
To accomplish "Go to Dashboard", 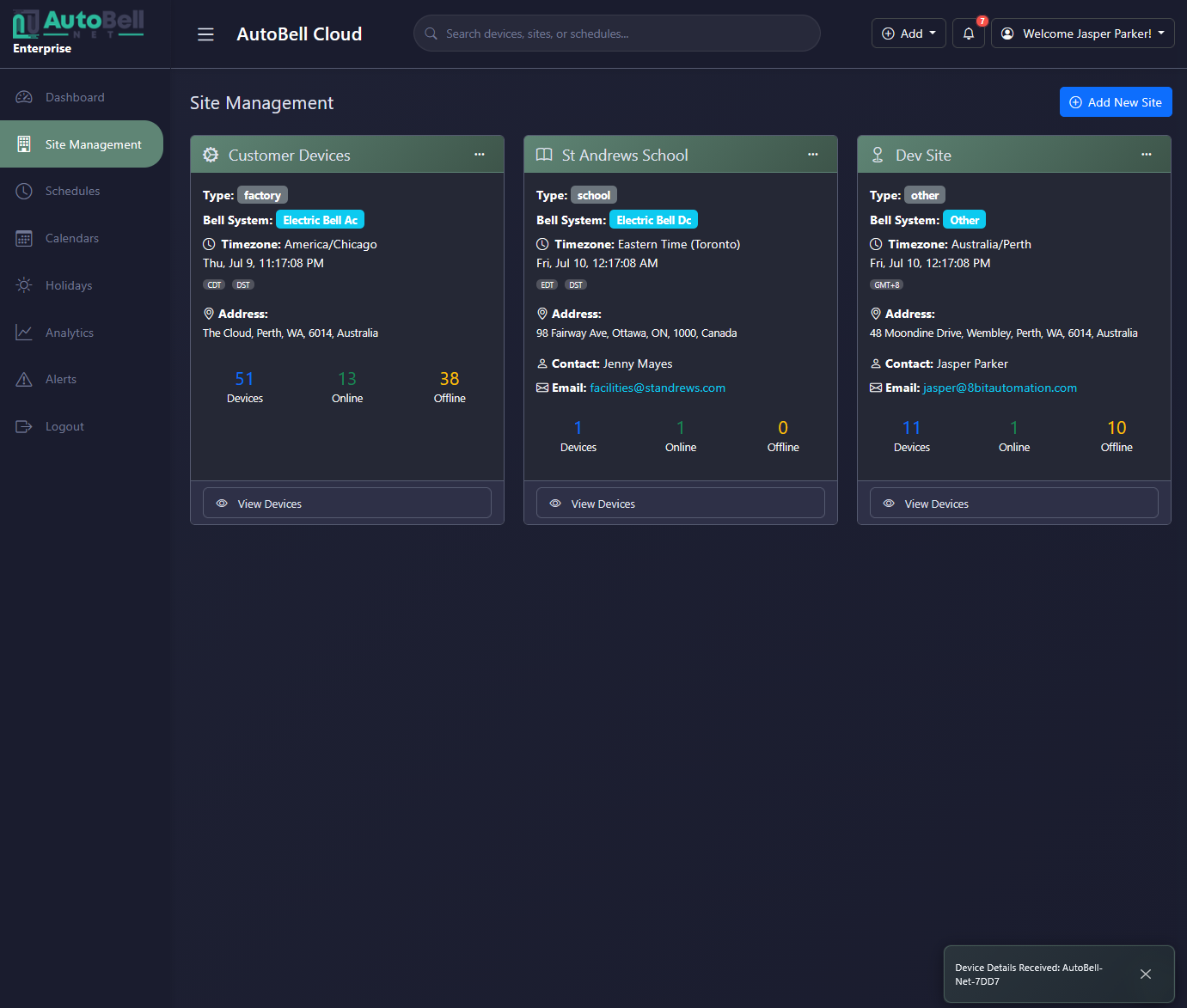I will point(82,97).
